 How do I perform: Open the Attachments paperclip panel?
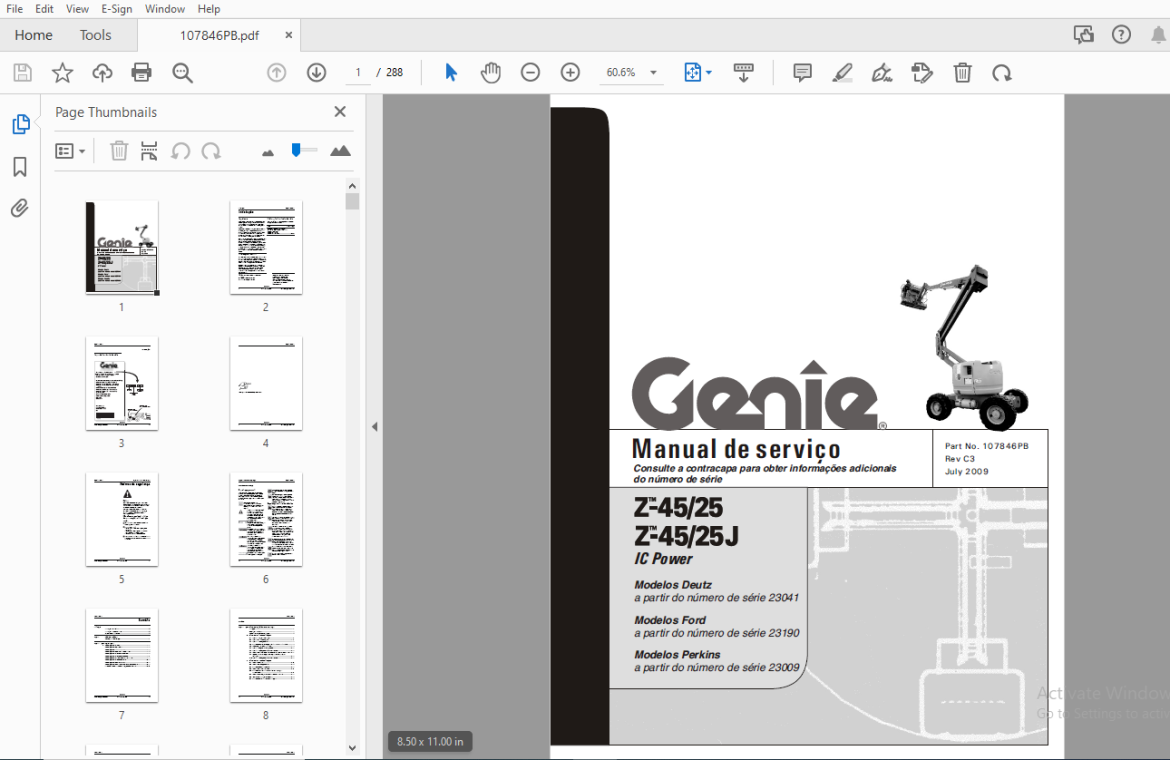pos(19,208)
